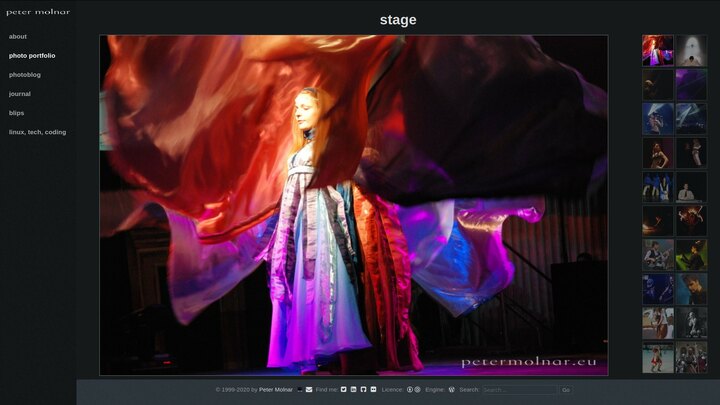Click the peter molnar site logo
Image resolution: width=720 pixels, height=405 pixels.
click(x=38, y=12)
